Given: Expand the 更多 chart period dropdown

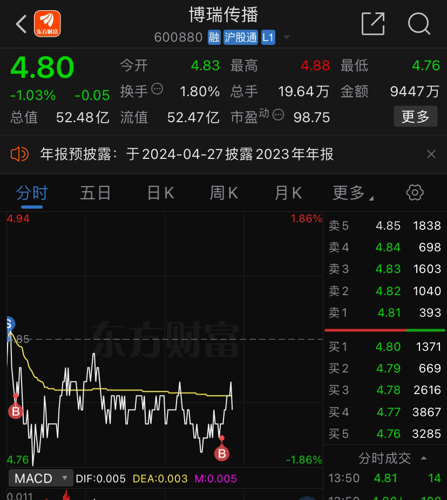Looking at the screenshot, I should 353,193.
